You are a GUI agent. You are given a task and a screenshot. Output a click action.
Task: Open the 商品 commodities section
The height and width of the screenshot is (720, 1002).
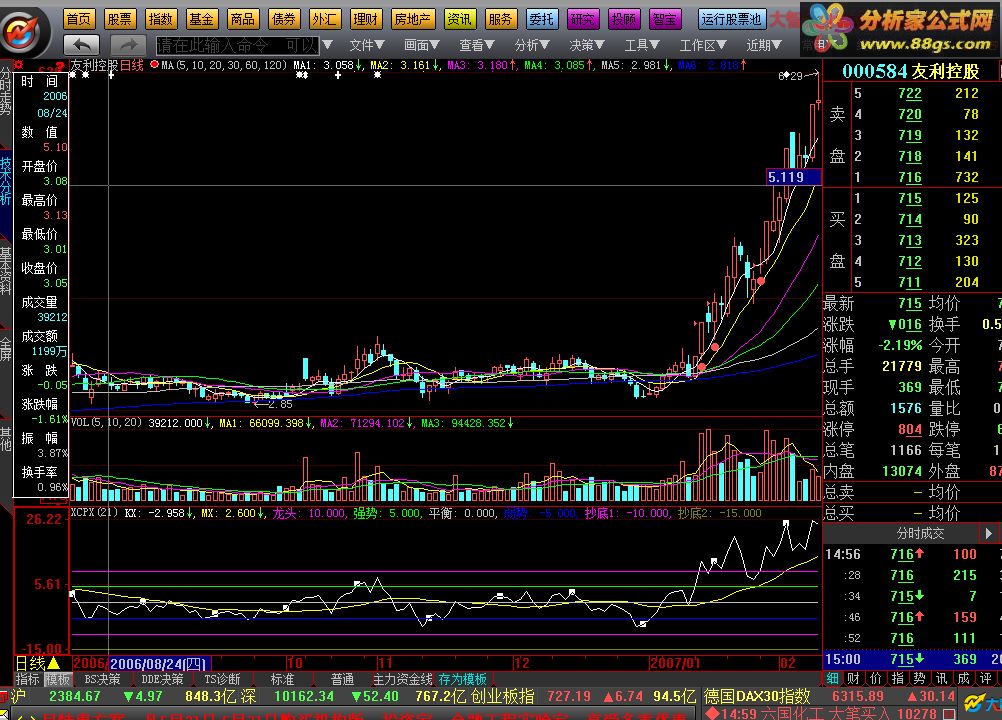coord(242,19)
